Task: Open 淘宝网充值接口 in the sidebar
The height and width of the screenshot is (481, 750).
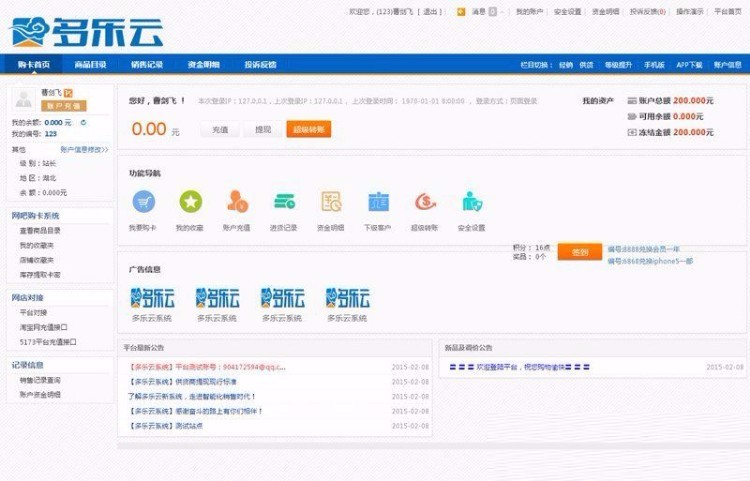Action: (x=44, y=328)
